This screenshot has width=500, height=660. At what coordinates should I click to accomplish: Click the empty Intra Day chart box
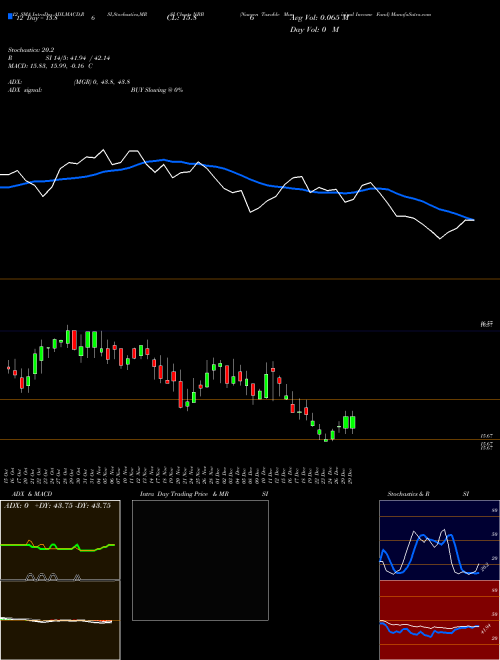(x=200, y=560)
